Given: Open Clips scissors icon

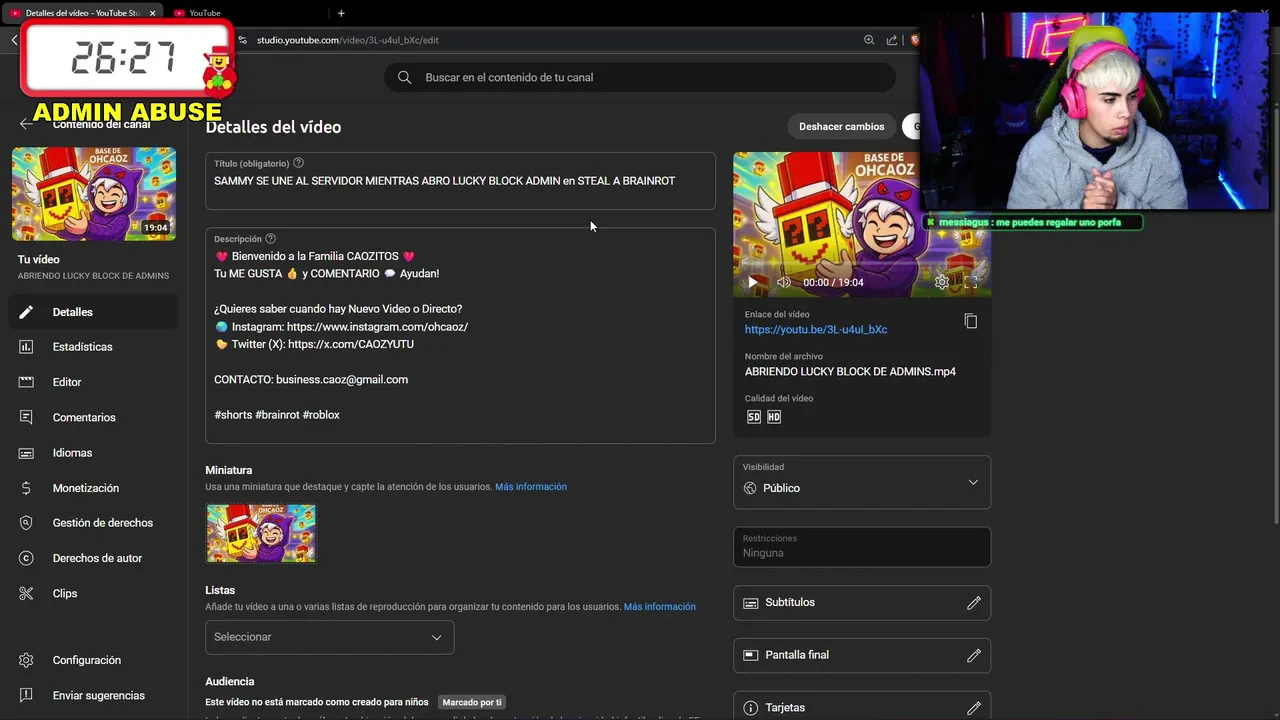Looking at the screenshot, I should 26,593.
